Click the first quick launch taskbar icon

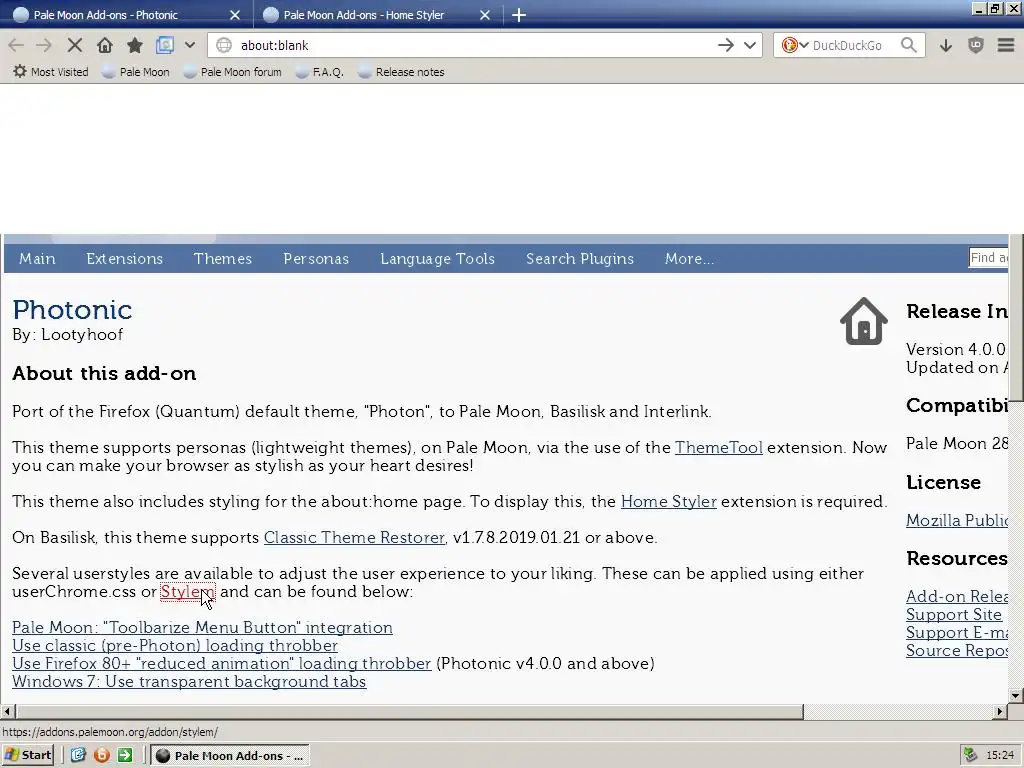click(x=78, y=756)
